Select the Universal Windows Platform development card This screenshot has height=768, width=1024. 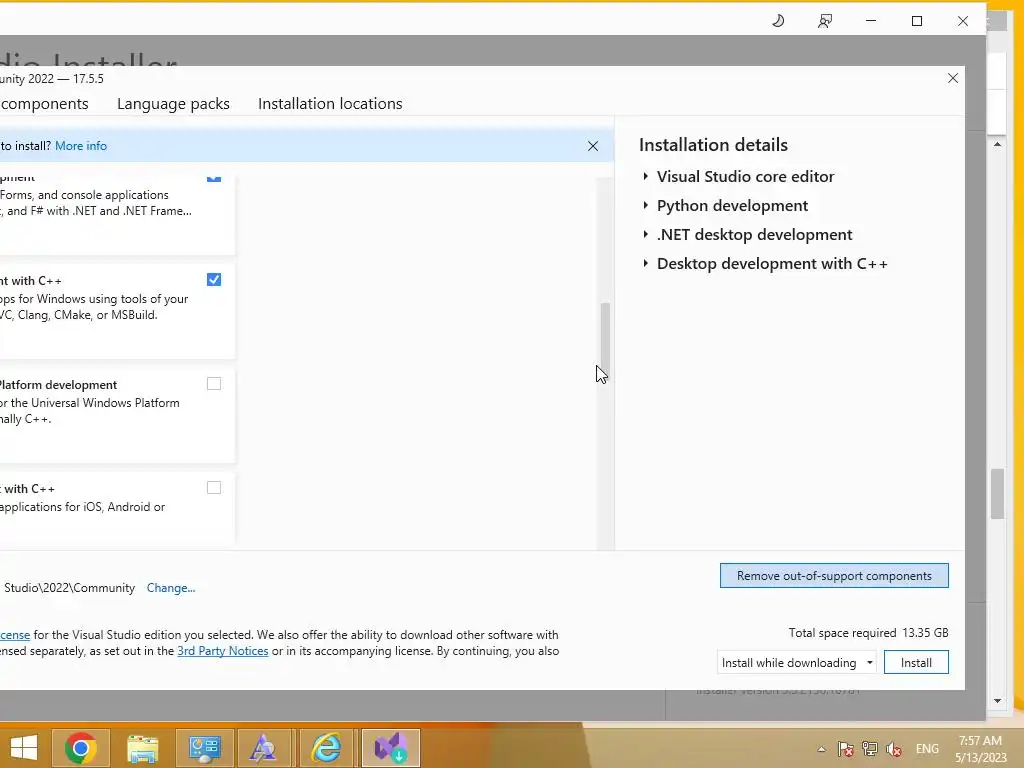pos(118,415)
